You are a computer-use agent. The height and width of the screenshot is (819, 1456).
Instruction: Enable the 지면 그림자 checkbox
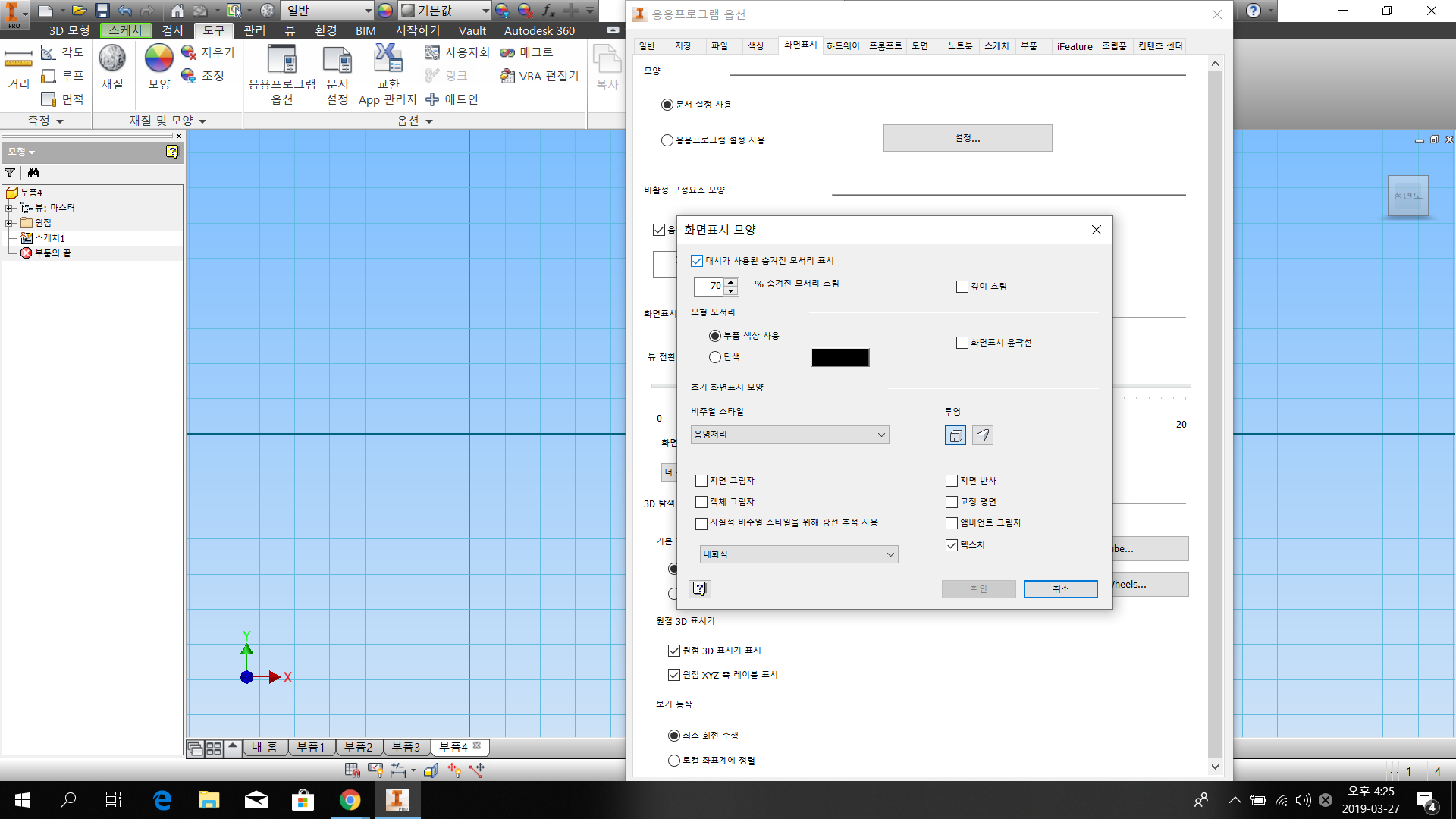(x=701, y=481)
